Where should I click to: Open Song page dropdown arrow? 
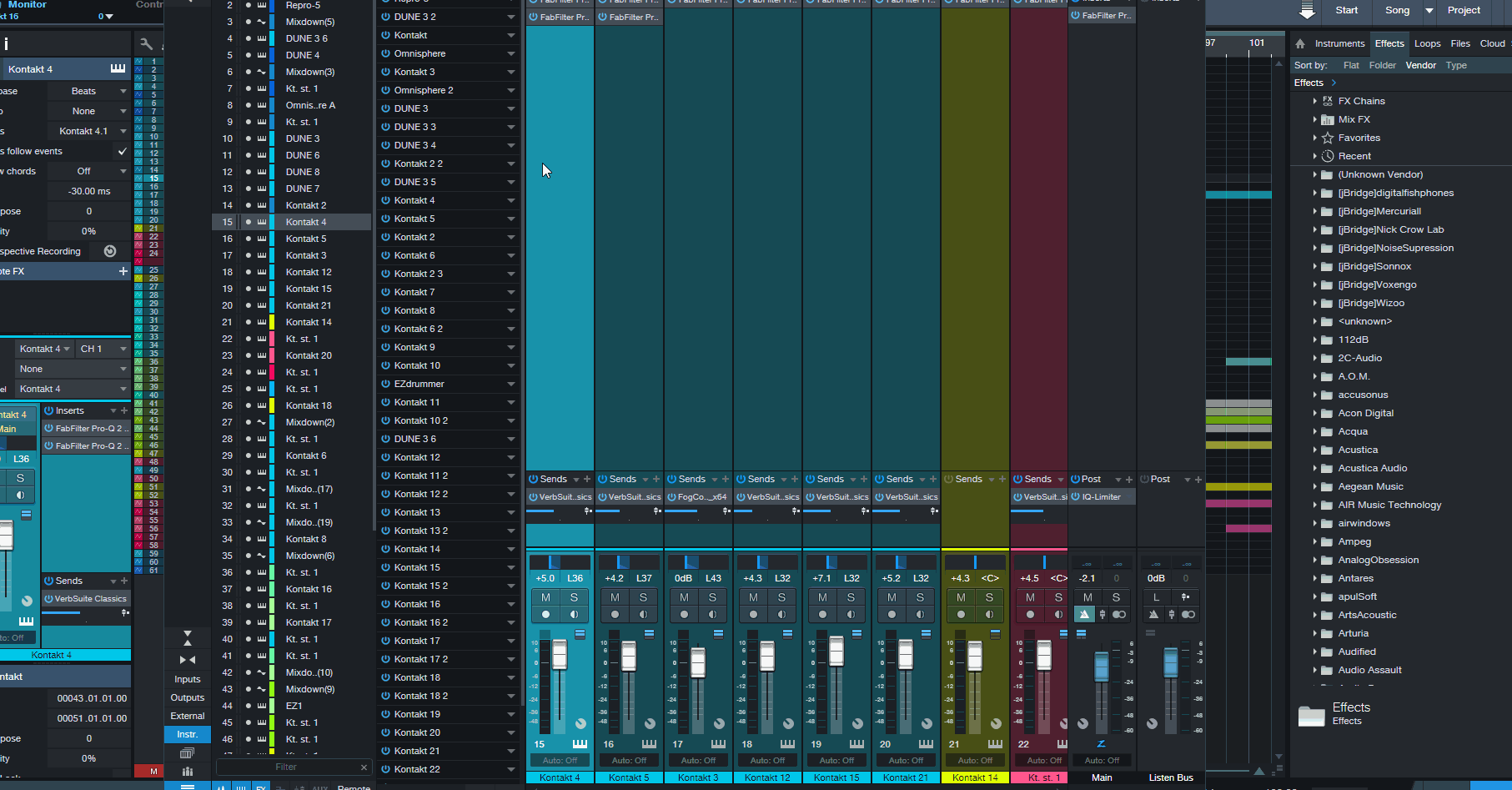click(x=1429, y=11)
